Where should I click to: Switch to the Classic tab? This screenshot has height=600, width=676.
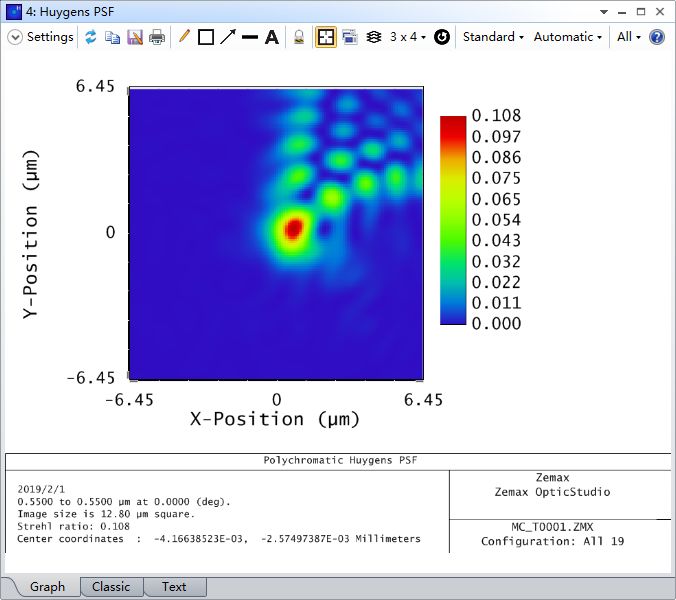click(x=111, y=587)
